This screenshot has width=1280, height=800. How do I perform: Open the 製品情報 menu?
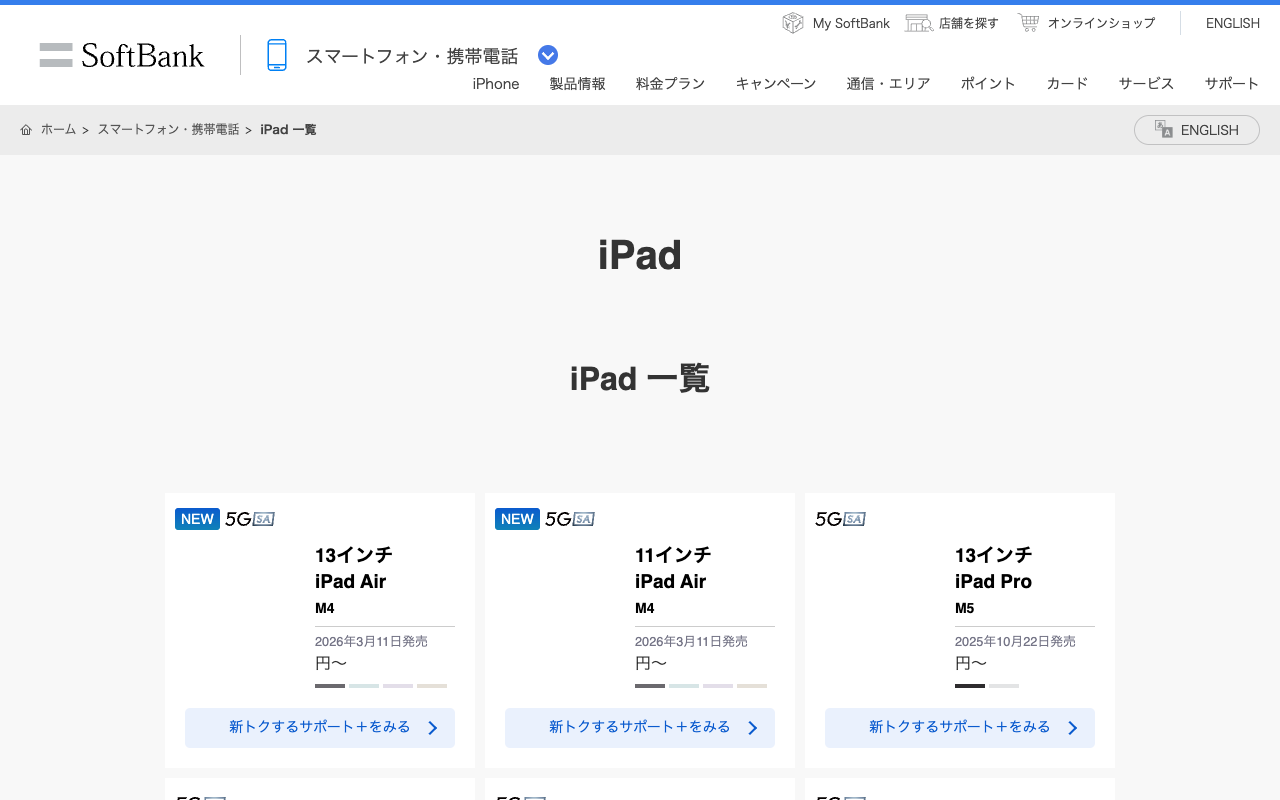(x=578, y=84)
